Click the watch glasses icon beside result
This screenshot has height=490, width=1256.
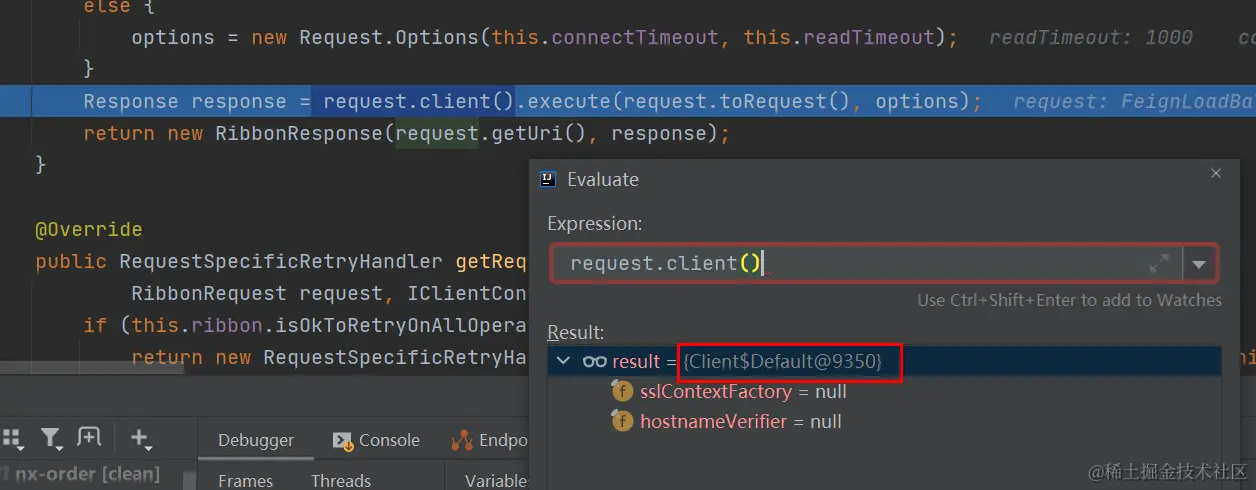[595, 362]
